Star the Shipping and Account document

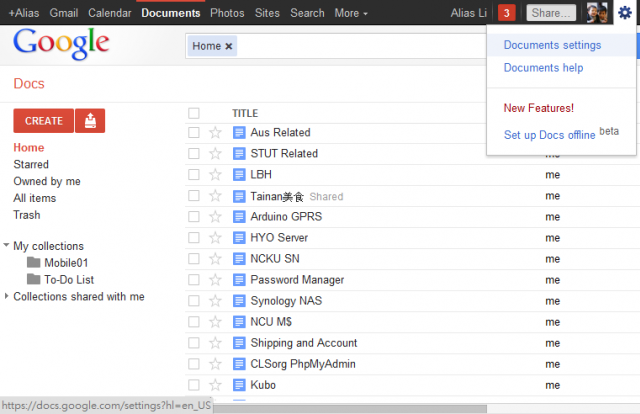tap(215, 343)
